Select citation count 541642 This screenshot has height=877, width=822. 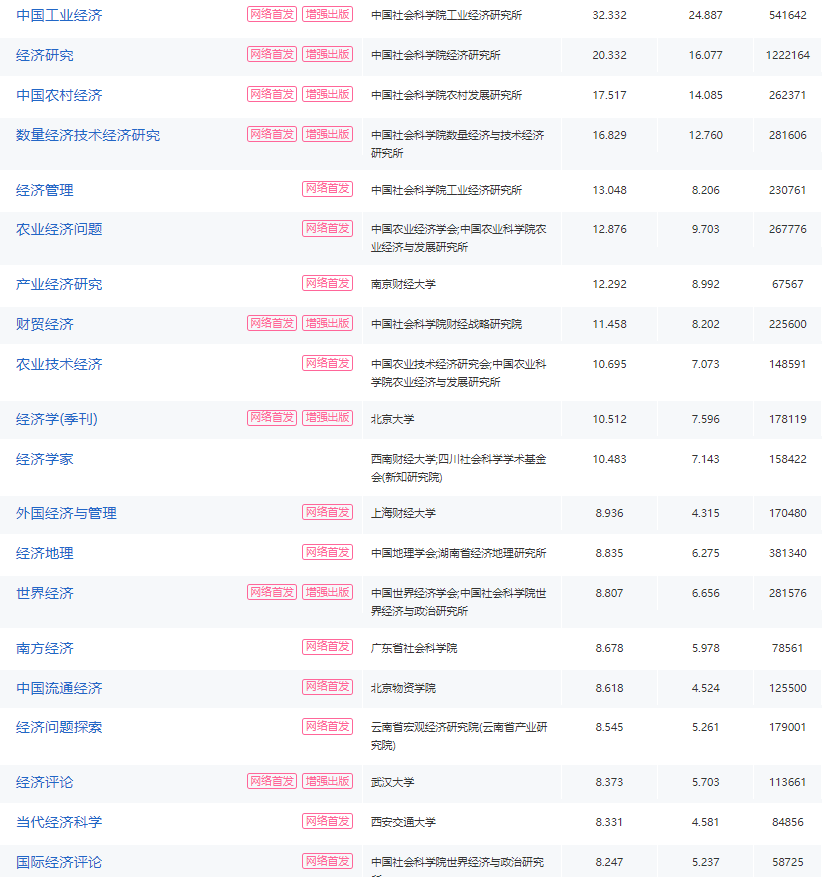click(x=788, y=16)
